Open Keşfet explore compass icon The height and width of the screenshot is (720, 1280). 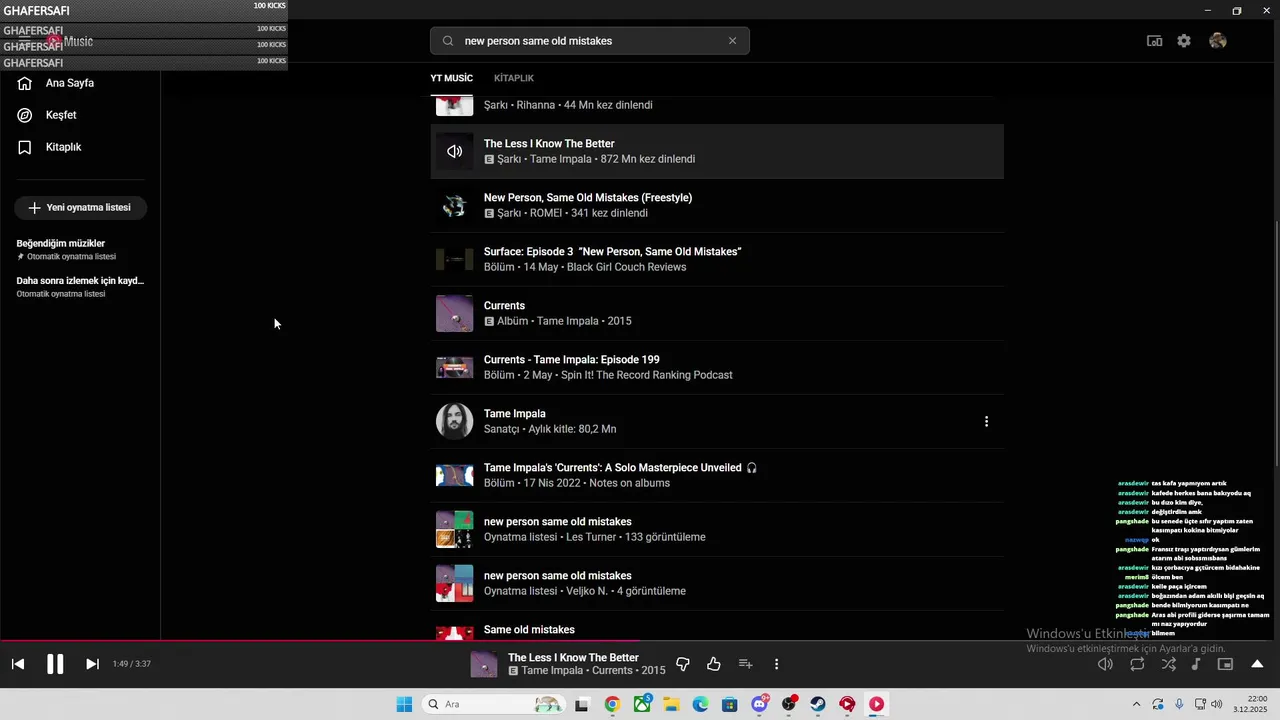(x=25, y=115)
